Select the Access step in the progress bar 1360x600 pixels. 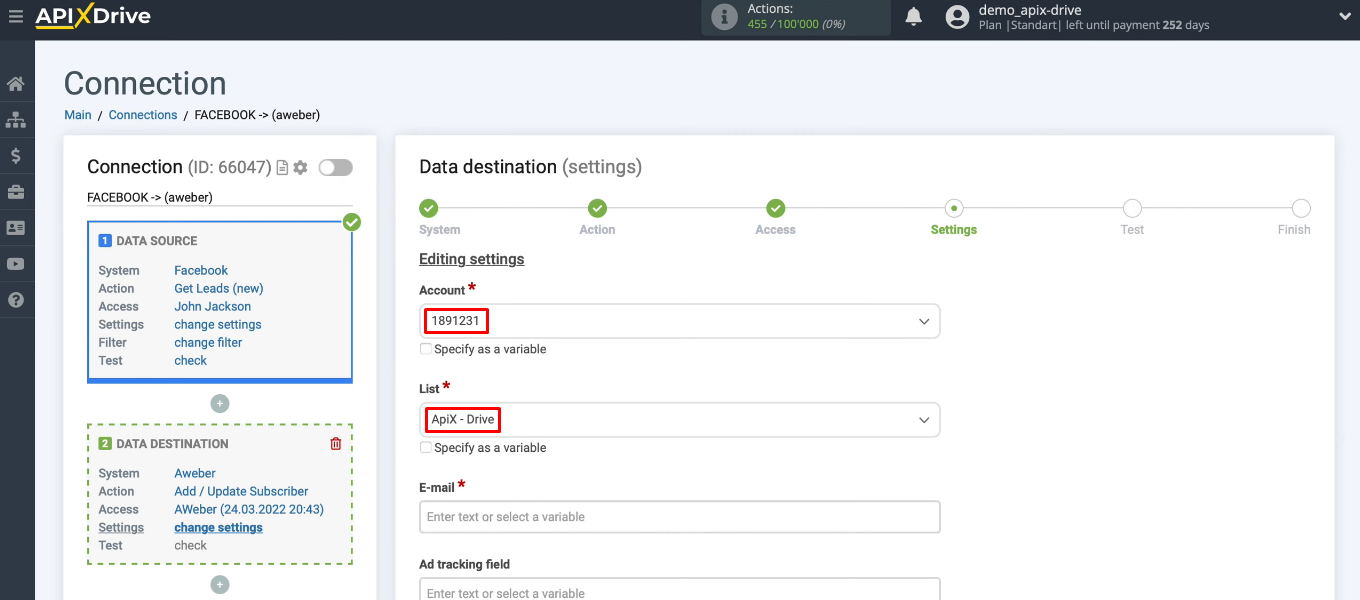[x=775, y=209]
